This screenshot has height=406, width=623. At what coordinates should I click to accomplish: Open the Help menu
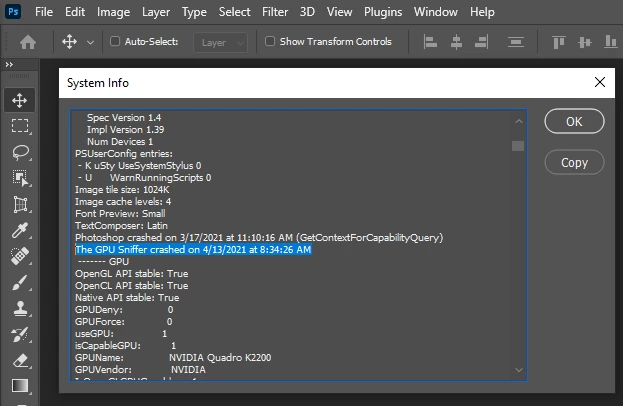(482, 12)
